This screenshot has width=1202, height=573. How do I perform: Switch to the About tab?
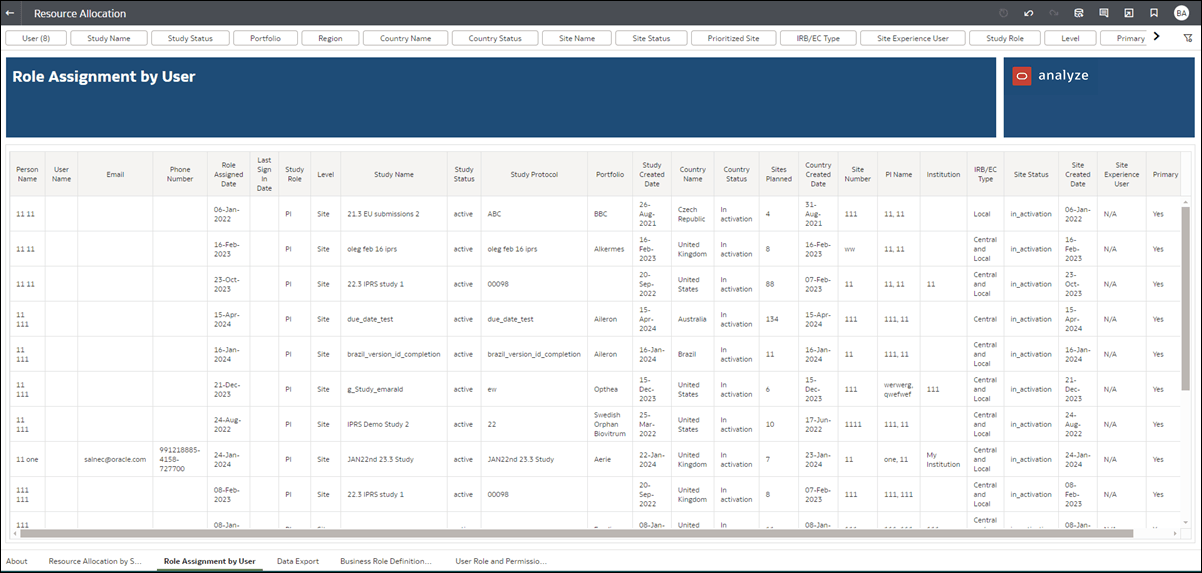(17, 561)
